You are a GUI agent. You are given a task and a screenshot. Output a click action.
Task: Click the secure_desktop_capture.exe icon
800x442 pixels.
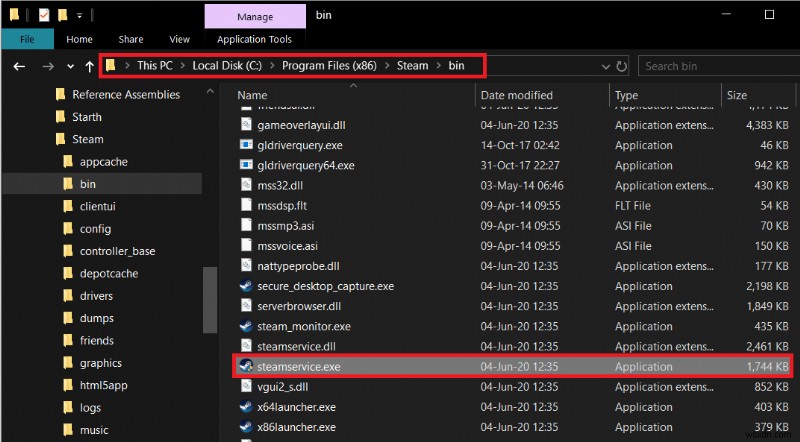246,285
